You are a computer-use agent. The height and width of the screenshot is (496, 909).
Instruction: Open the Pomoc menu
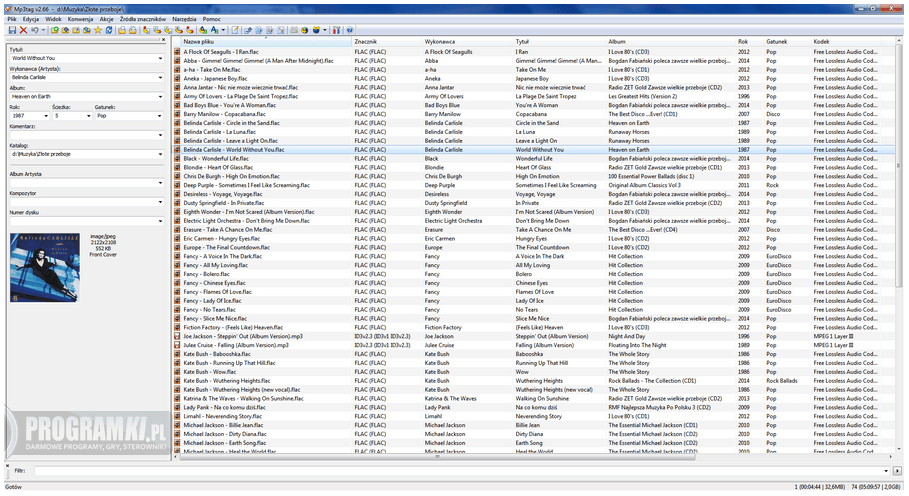coord(212,19)
